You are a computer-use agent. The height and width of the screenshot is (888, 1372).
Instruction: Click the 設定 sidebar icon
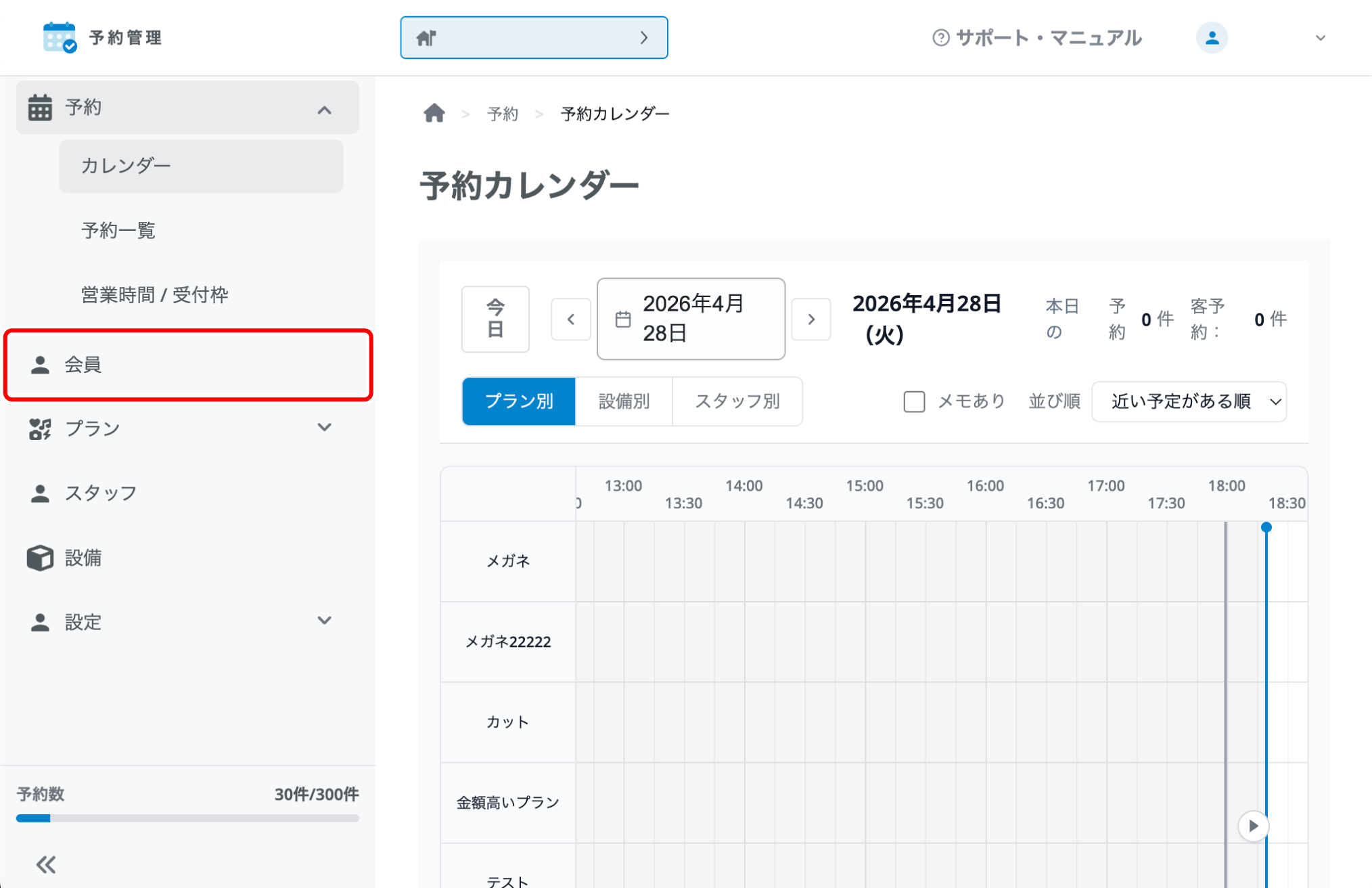pos(40,621)
